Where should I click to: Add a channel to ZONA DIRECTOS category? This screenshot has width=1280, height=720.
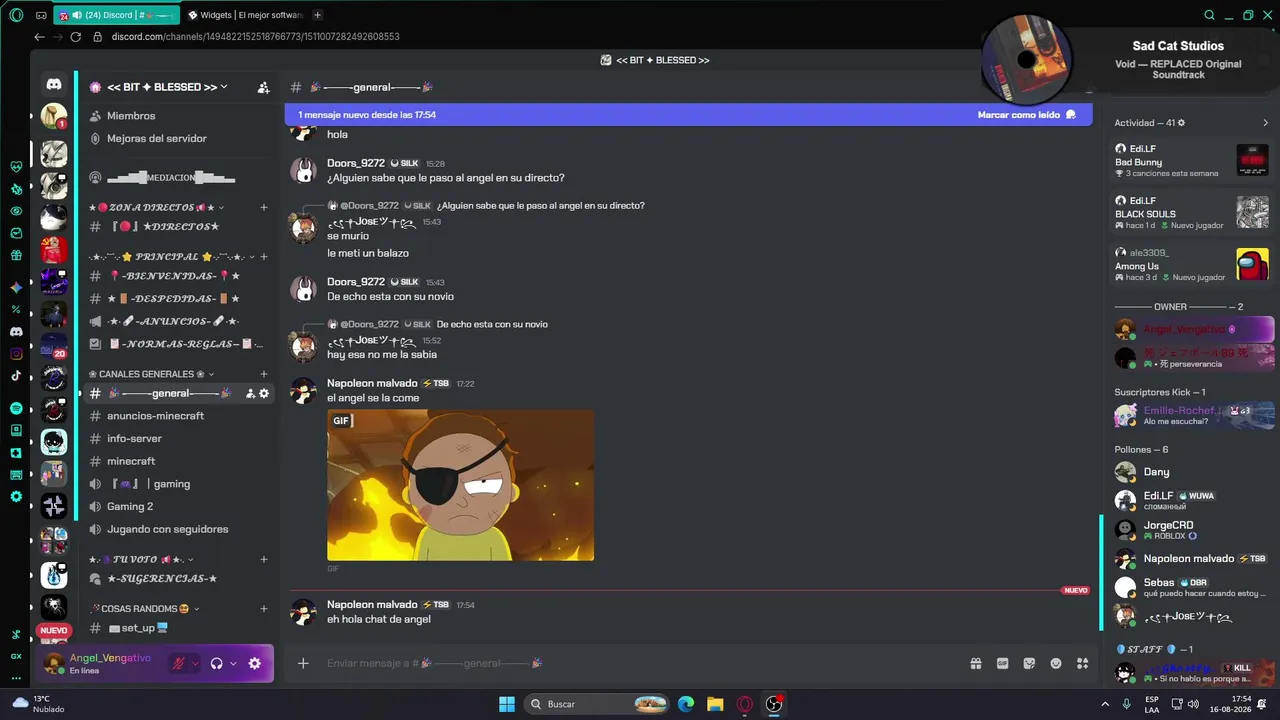tap(264, 207)
